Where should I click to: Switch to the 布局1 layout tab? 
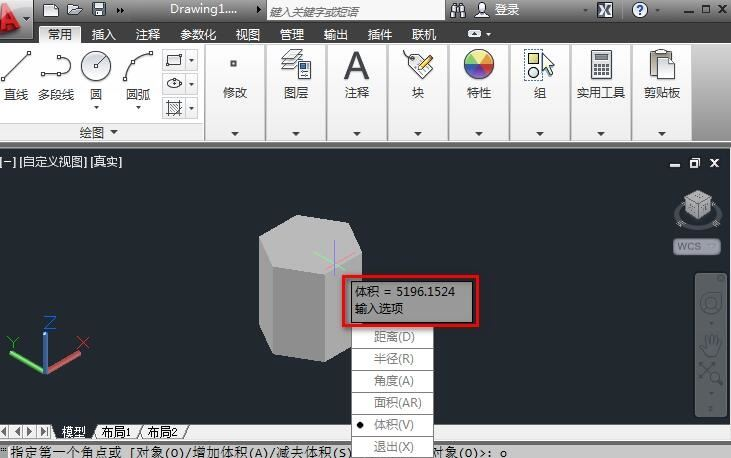(117, 432)
